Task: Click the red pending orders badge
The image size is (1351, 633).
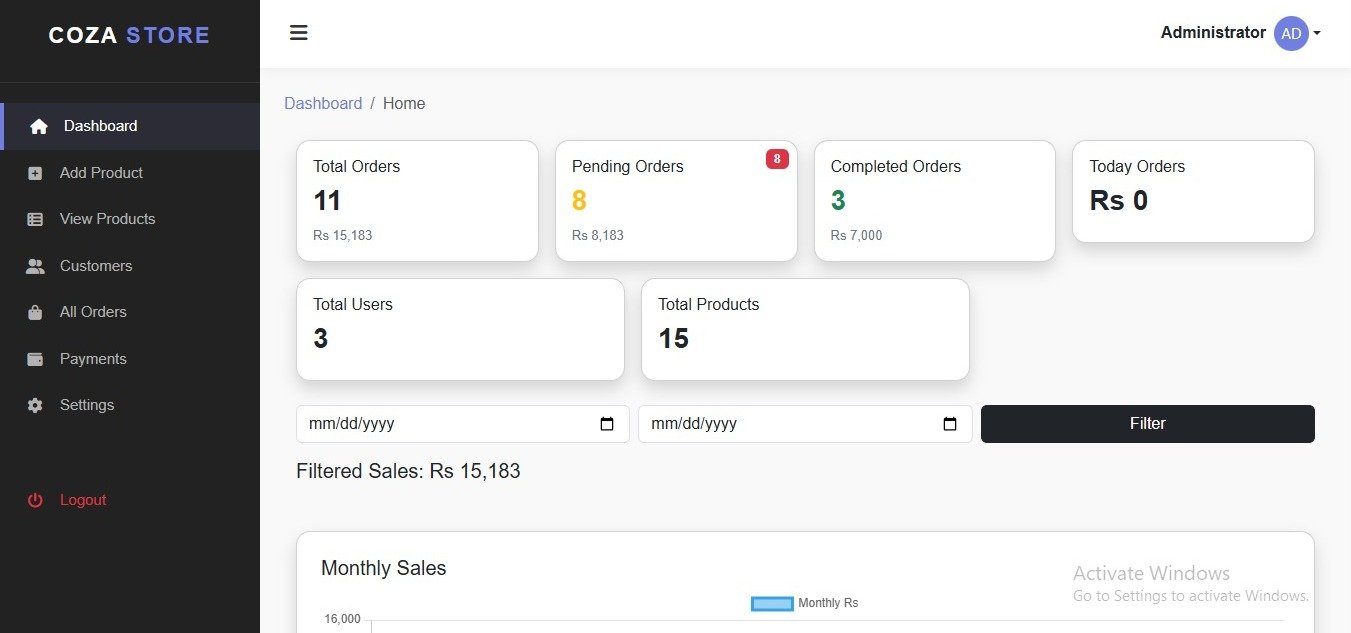Action: 777,158
